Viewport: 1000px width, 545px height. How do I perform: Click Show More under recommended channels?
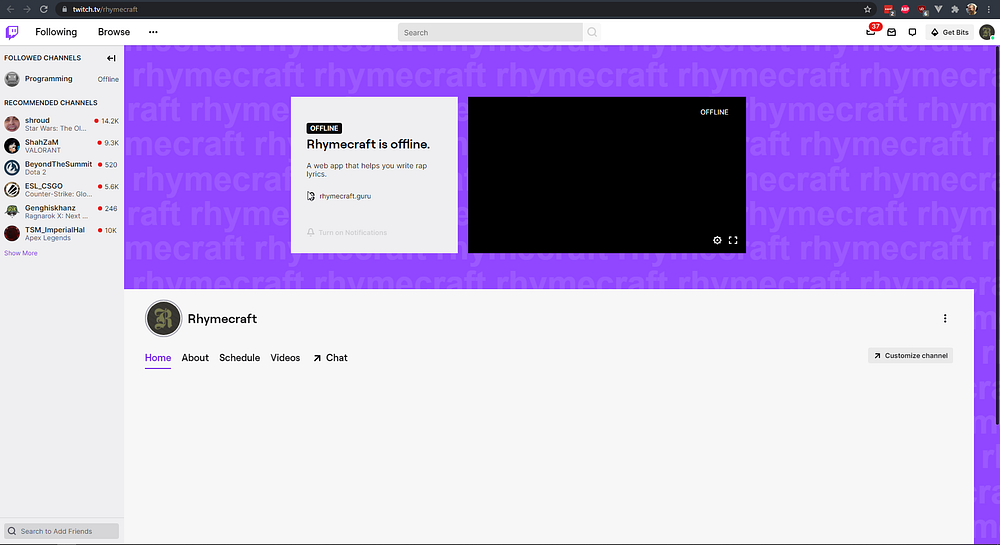(x=20, y=253)
